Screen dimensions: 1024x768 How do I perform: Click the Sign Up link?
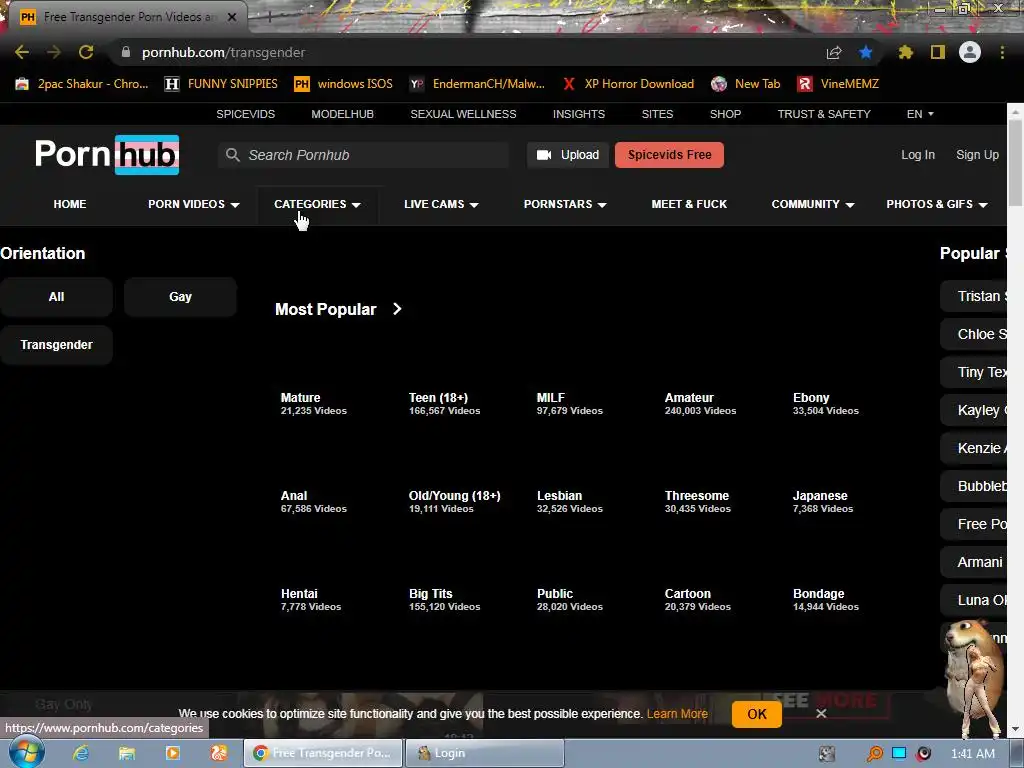pyautogui.click(x=977, y=155)
